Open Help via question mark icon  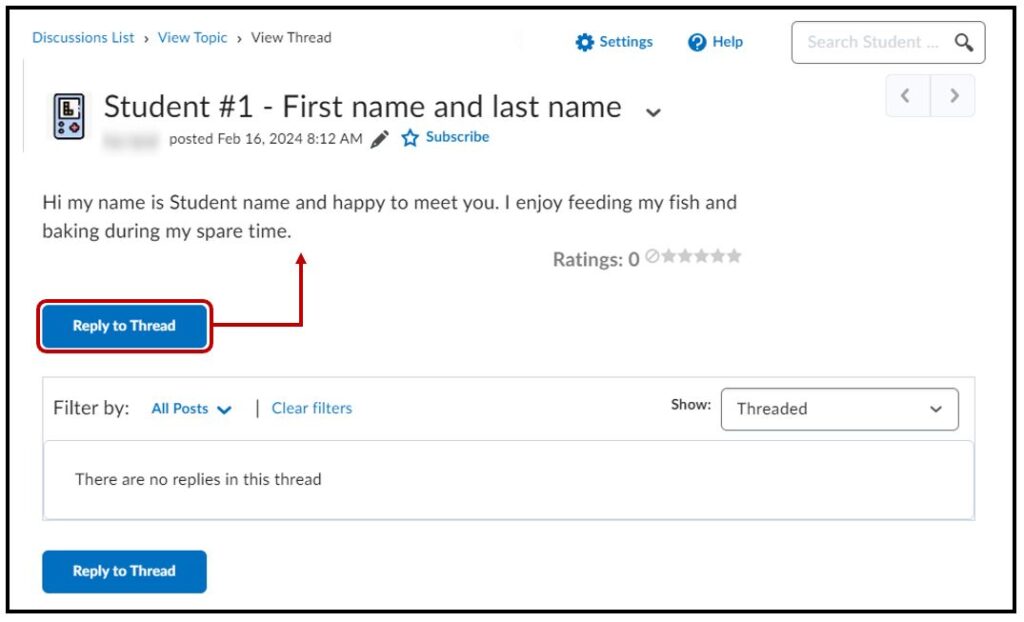pos(697,42)
